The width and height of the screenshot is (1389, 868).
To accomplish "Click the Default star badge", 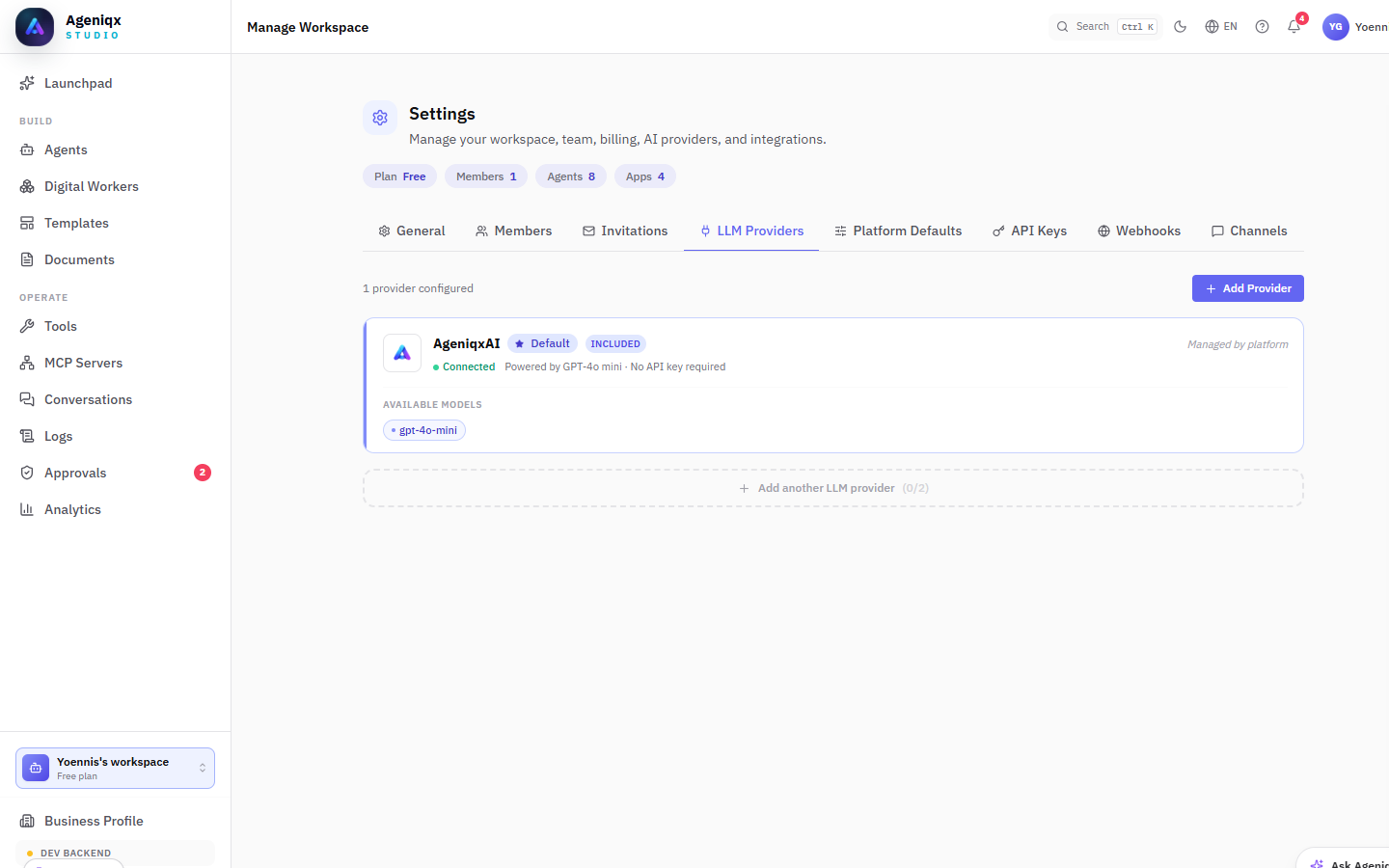I will point(542,343).
